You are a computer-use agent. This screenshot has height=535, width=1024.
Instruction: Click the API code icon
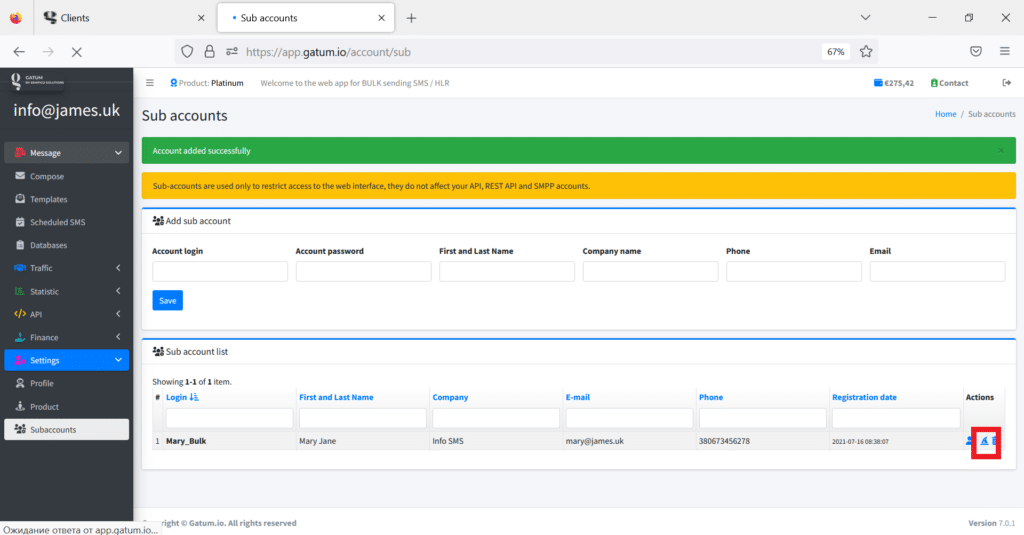[x=20, y=314]
